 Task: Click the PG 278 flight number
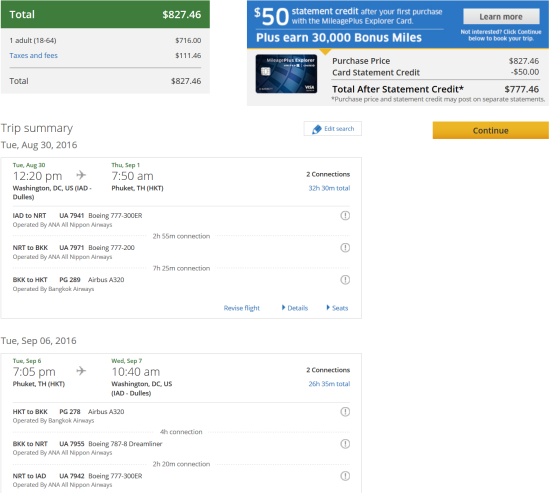point(70,412)
